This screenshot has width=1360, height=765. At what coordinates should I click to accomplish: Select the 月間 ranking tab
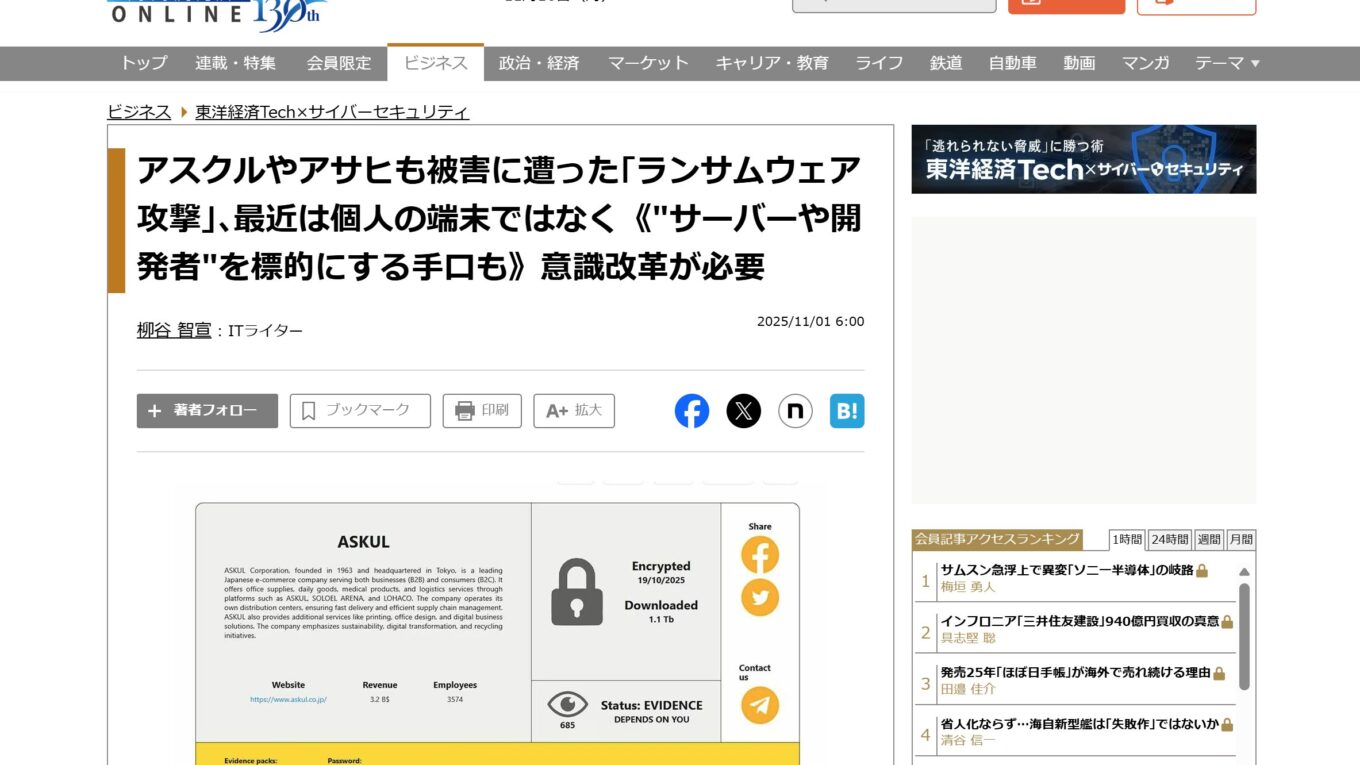point(1241,539)
